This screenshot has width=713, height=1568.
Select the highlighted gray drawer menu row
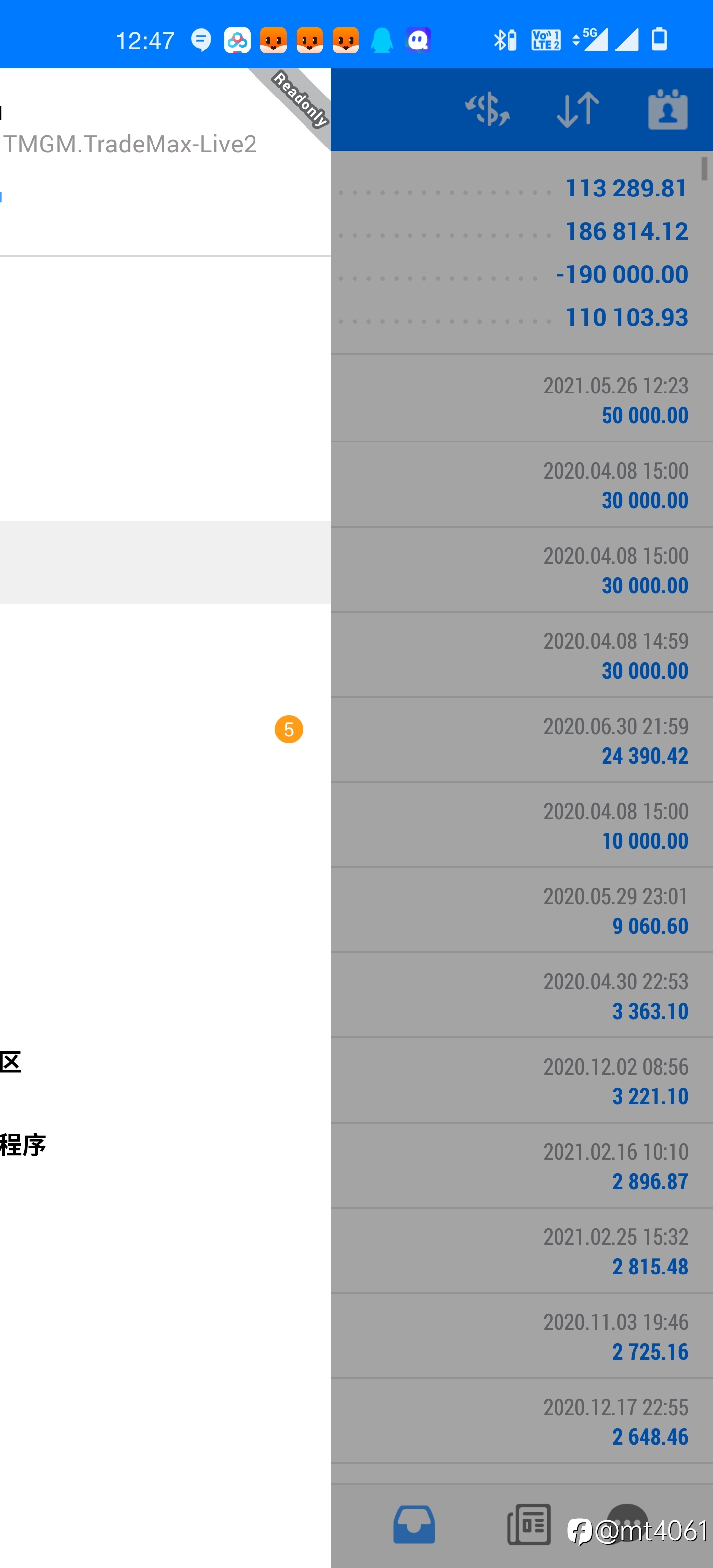[x=165, y=562]
